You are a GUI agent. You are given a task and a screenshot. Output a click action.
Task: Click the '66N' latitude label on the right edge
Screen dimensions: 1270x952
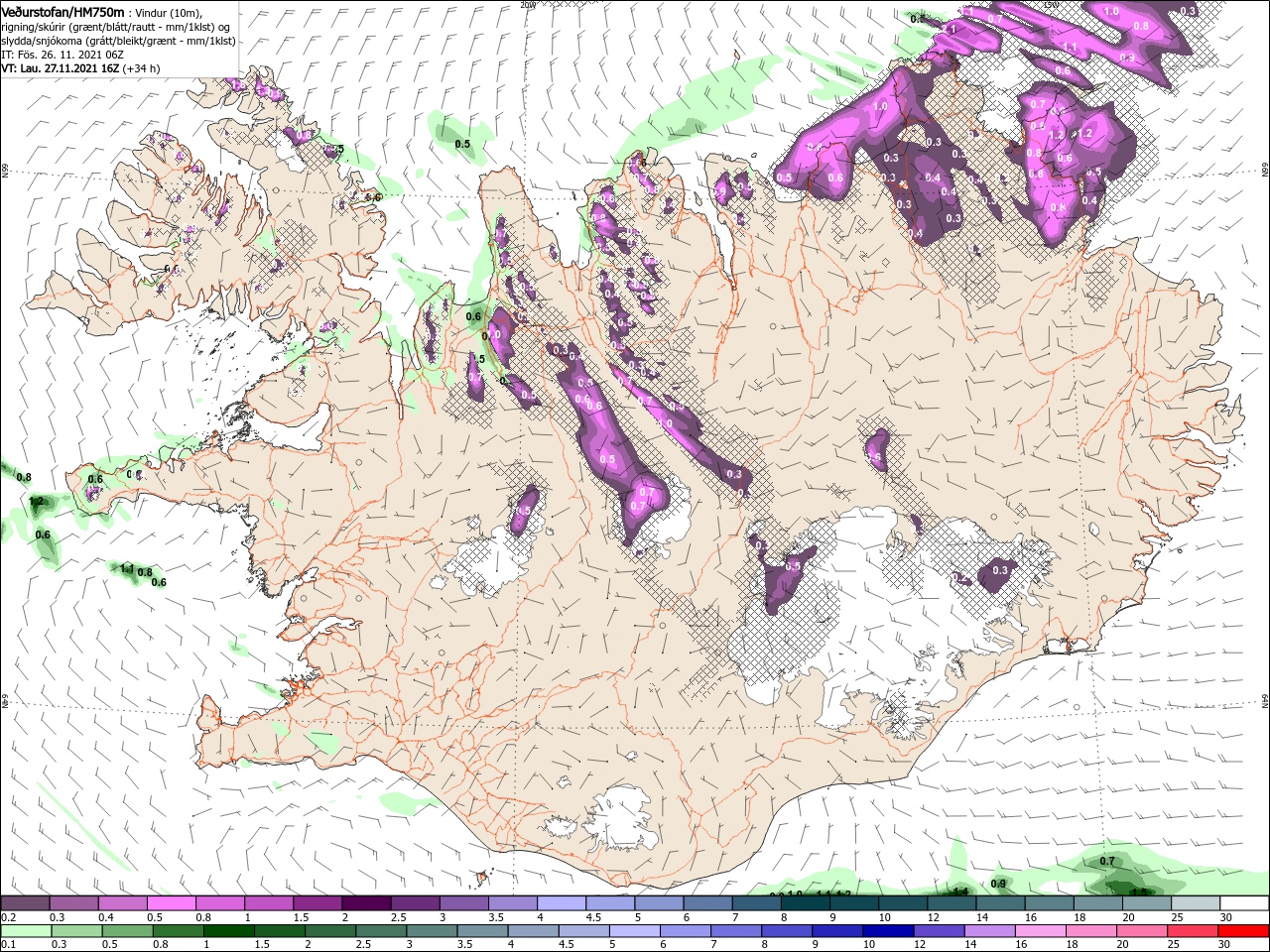coord(1265,172)
